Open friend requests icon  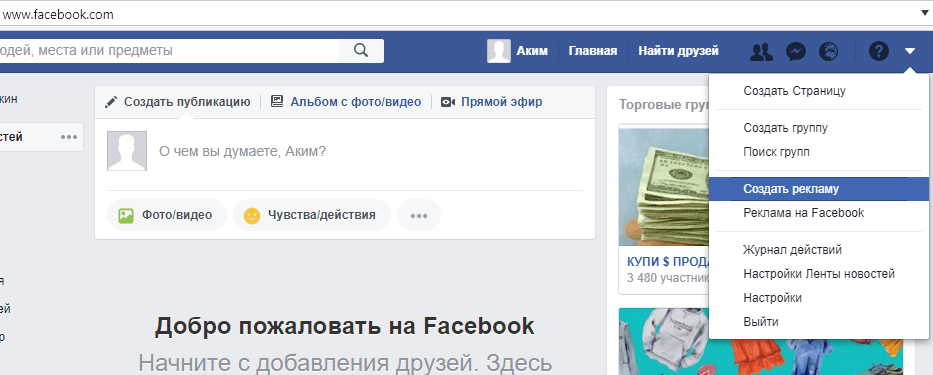[761, 52]
